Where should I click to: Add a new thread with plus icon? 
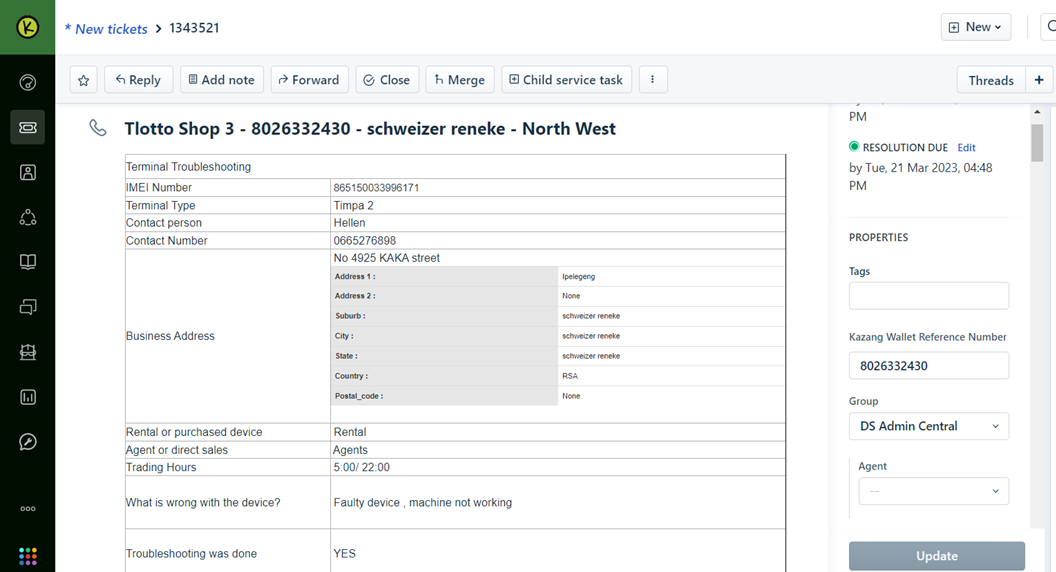click(1039, 80)
